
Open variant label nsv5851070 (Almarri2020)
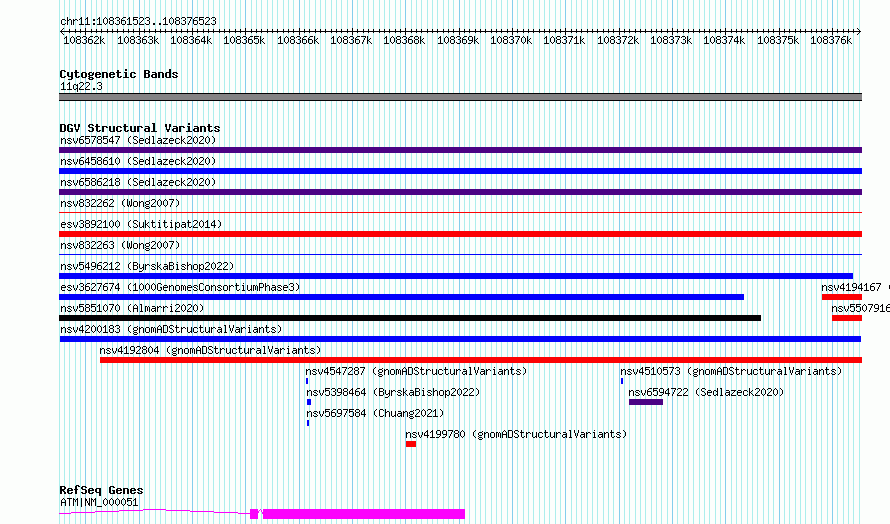click(132, 308)
